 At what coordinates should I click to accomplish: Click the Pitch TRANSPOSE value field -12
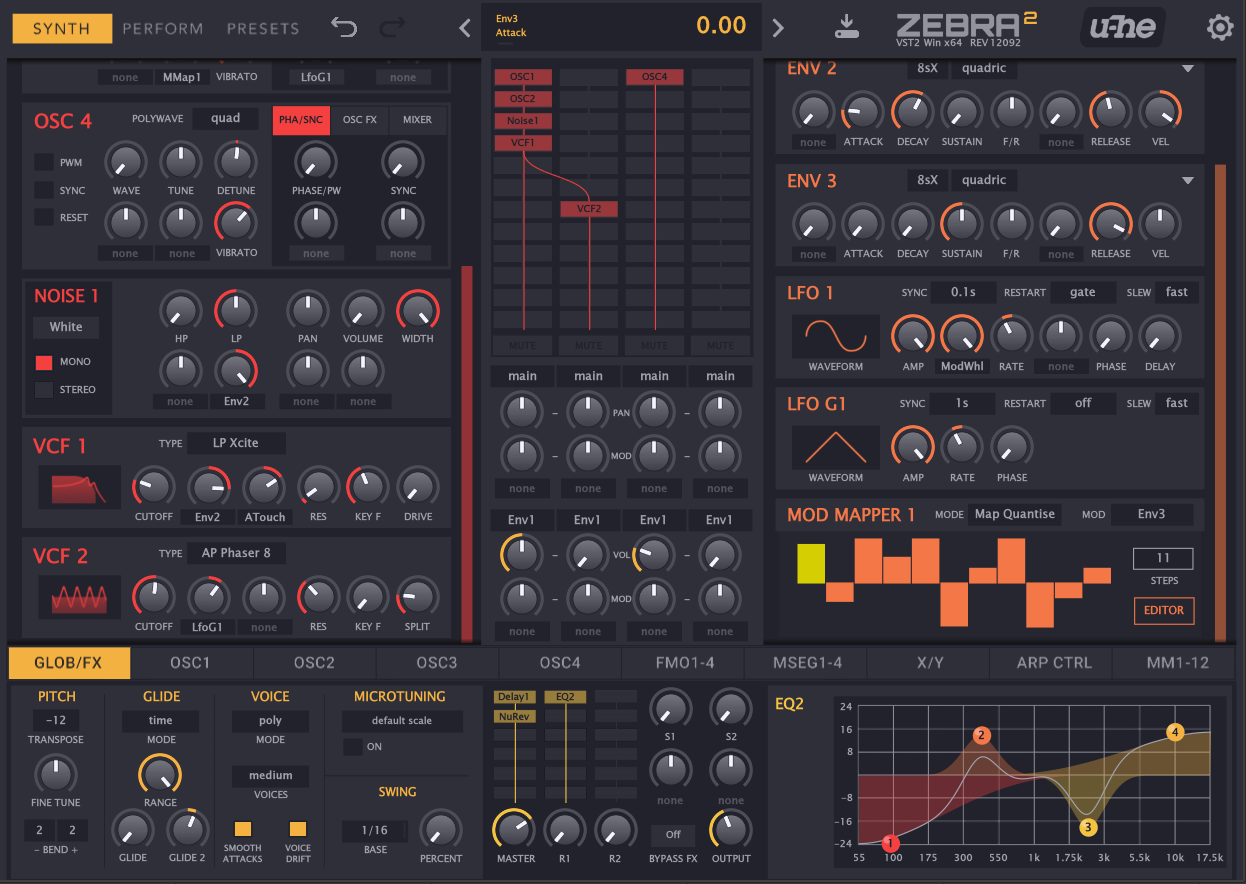click(x=56, y=721)
